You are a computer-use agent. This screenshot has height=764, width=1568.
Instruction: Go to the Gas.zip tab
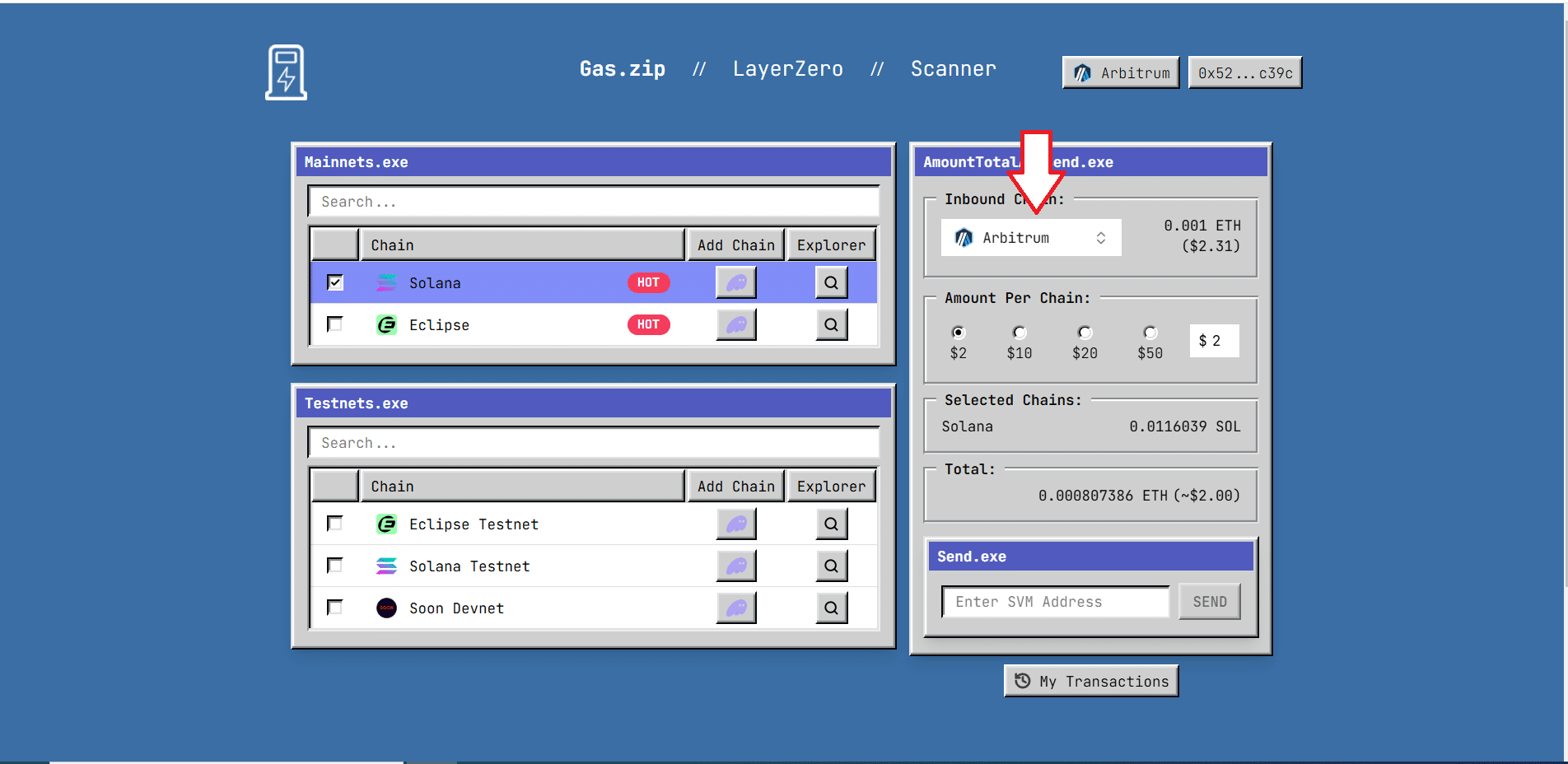tap(623, 69)
